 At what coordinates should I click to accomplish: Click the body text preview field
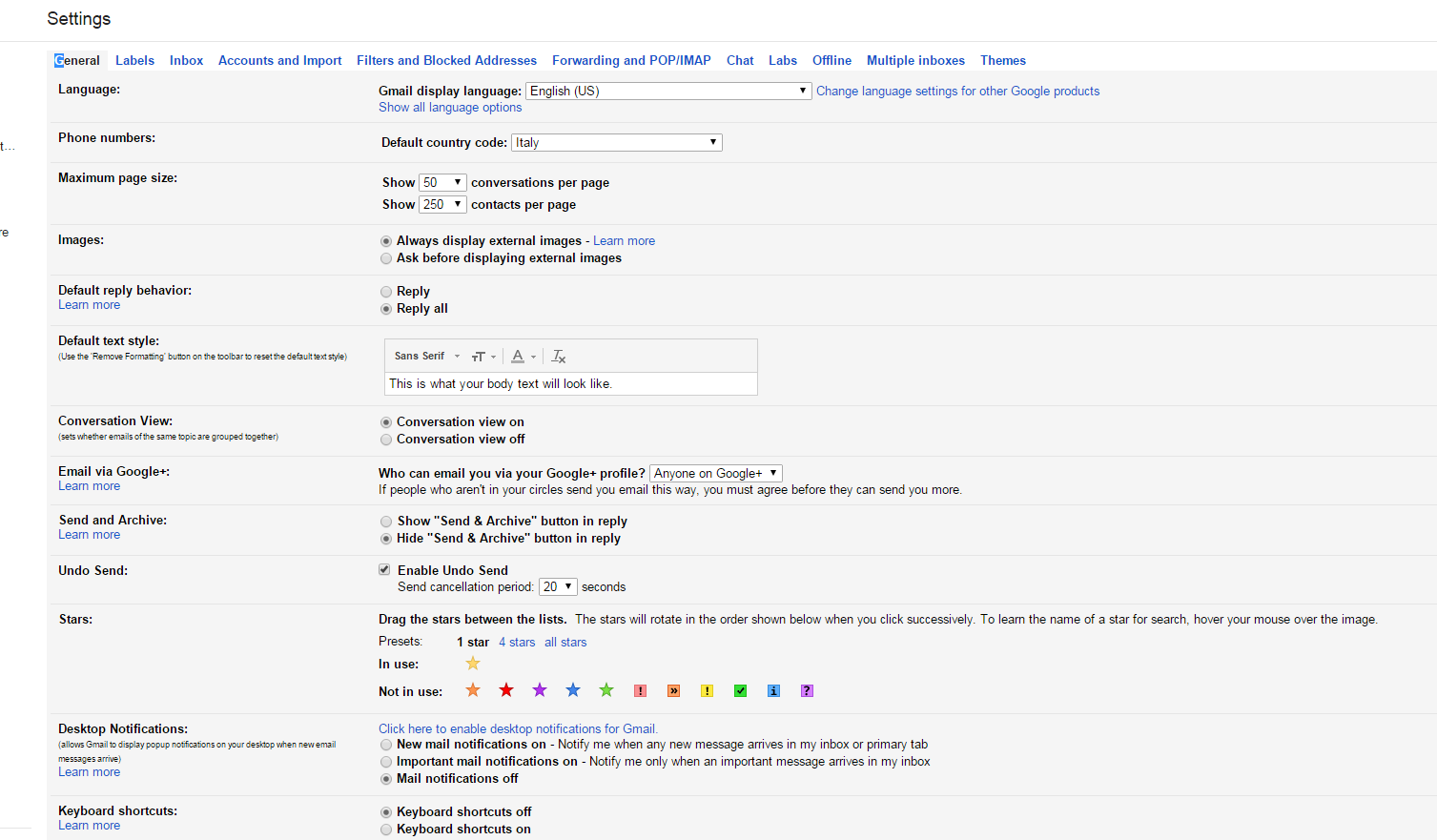tap(570, 383)
